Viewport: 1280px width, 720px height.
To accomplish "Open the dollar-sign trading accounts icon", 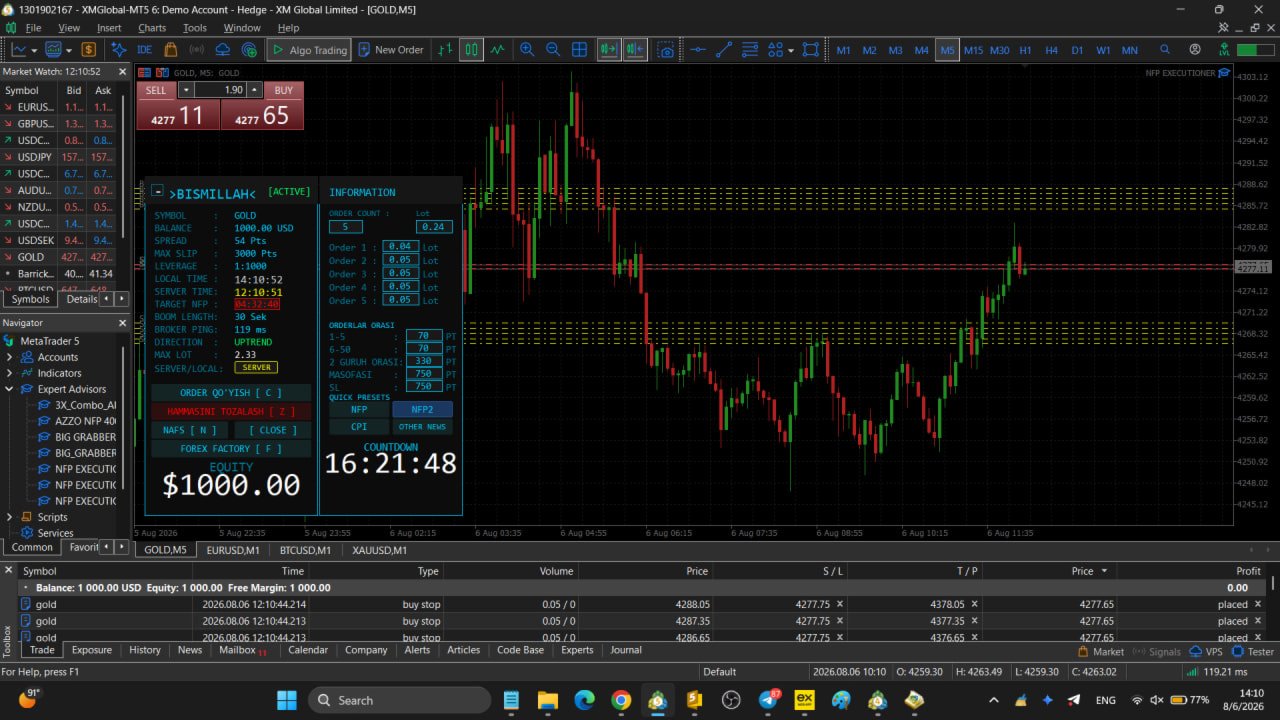I will pyautogui.click(x=89, y=49).
